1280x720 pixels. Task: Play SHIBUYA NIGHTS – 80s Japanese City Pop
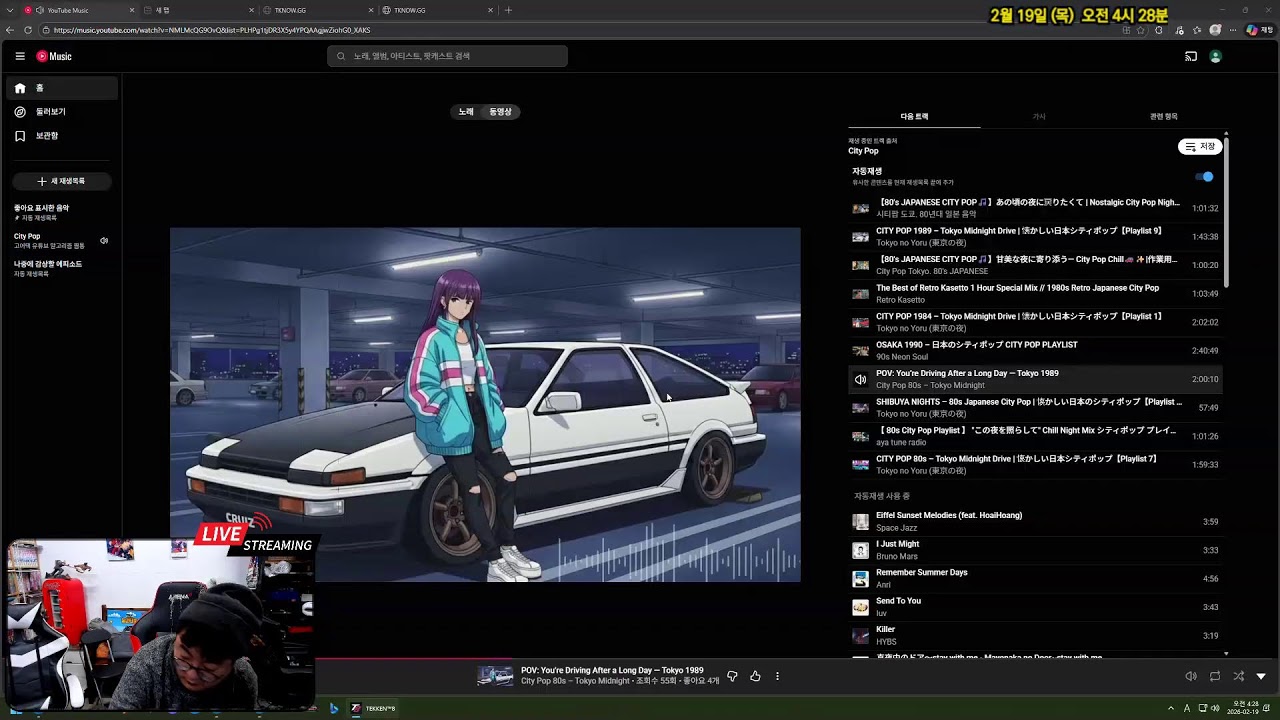click(1034, 408)
